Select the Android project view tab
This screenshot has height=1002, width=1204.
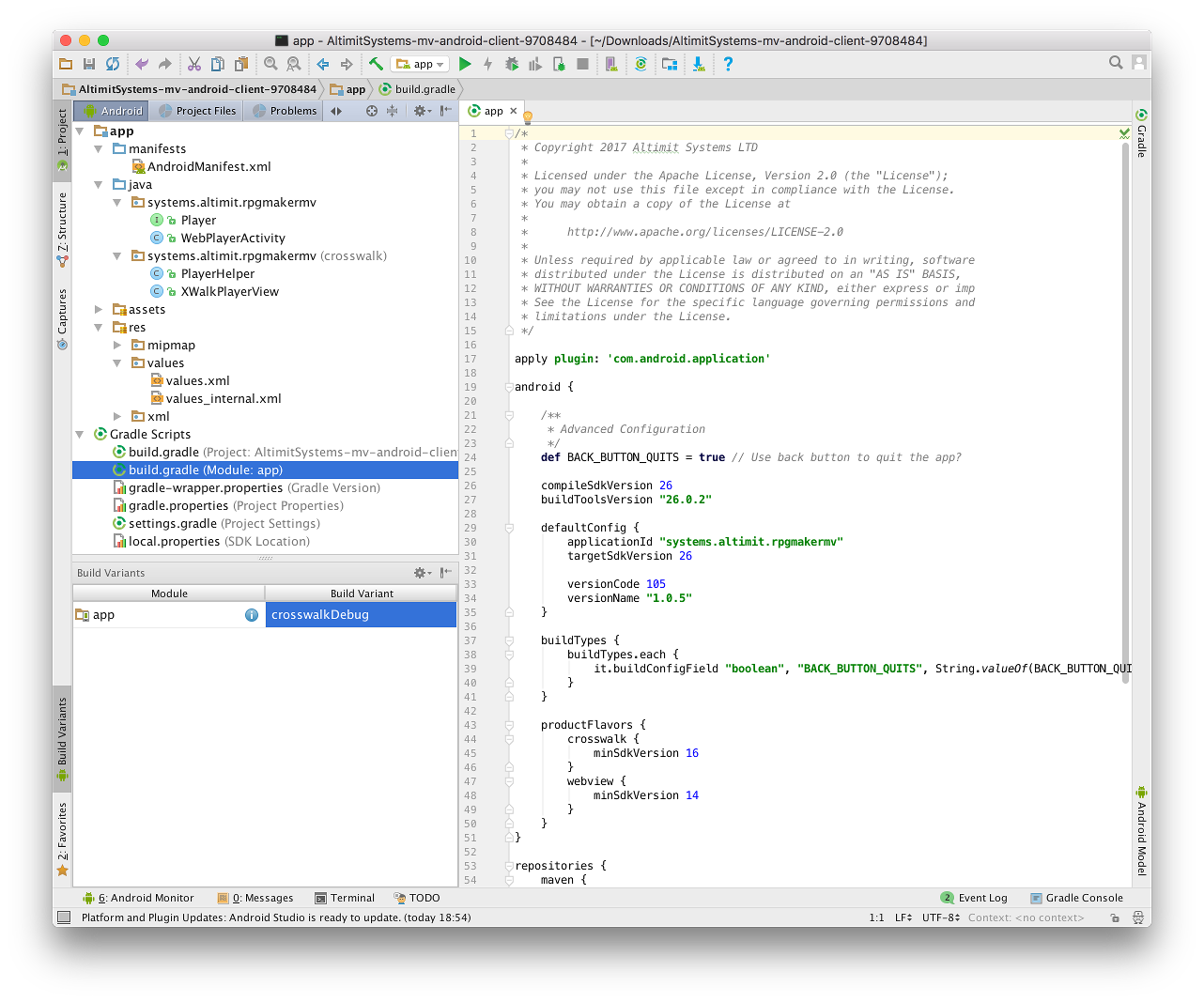coord(112,111)
